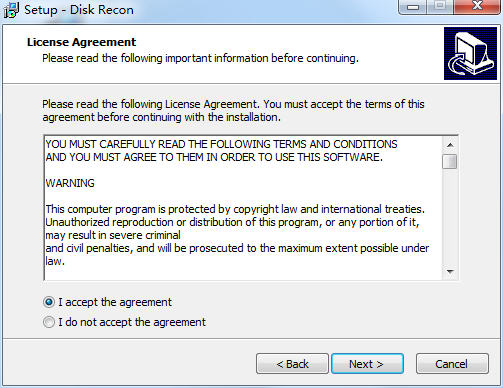The image size is (503, 388).
Task: Click the Disk Recon computer logo image
Action: point(470,53)
